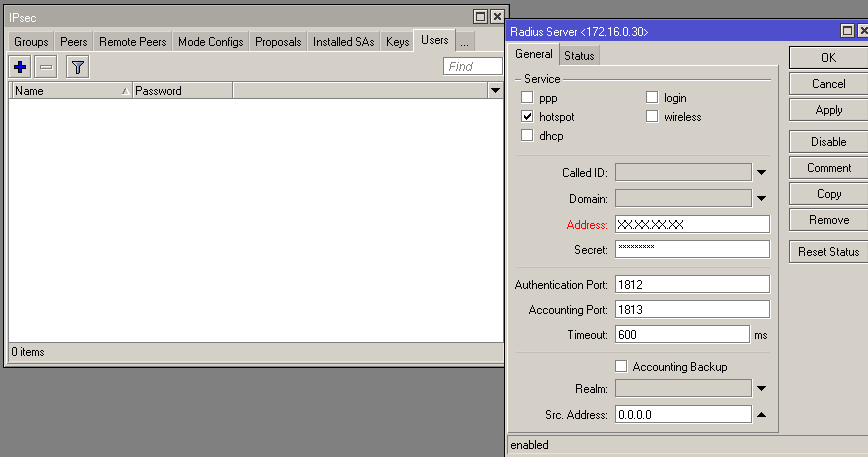Screen dimensions: 868x457
Task: Sort by the Password column header
Action: pos(182,91)
